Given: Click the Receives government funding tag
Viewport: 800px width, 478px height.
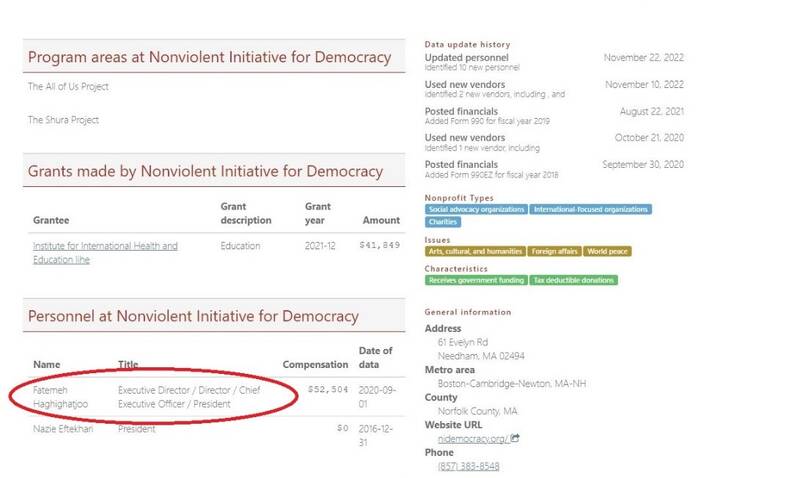Looking at the screenshot, I should (476, 280).
